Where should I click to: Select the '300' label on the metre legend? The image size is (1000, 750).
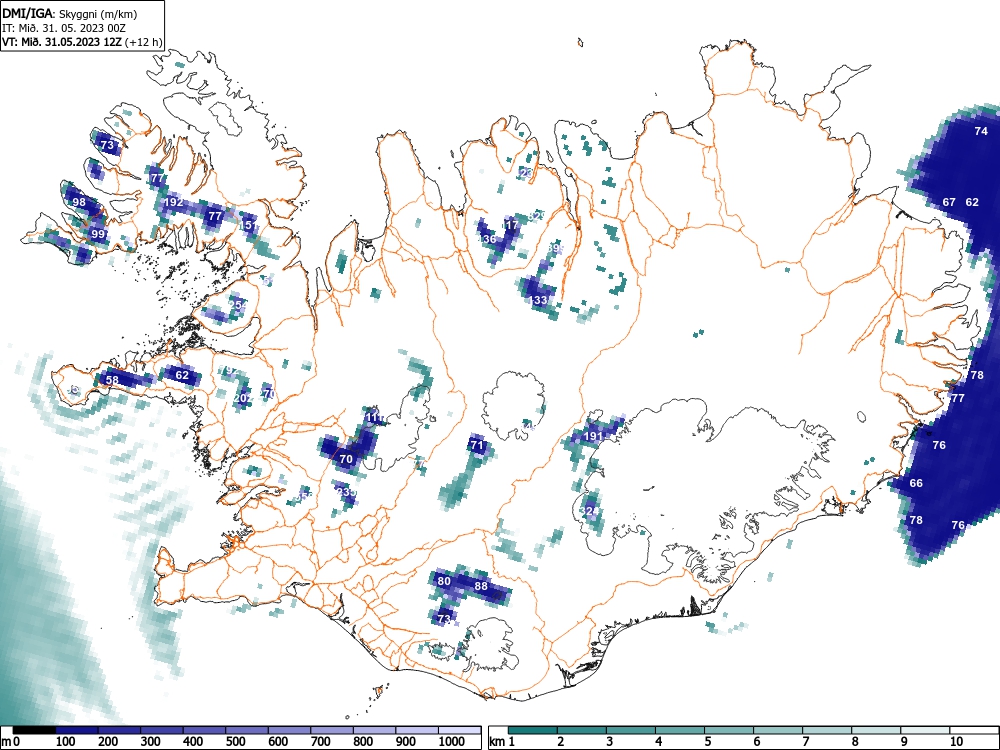pos(151,742)
